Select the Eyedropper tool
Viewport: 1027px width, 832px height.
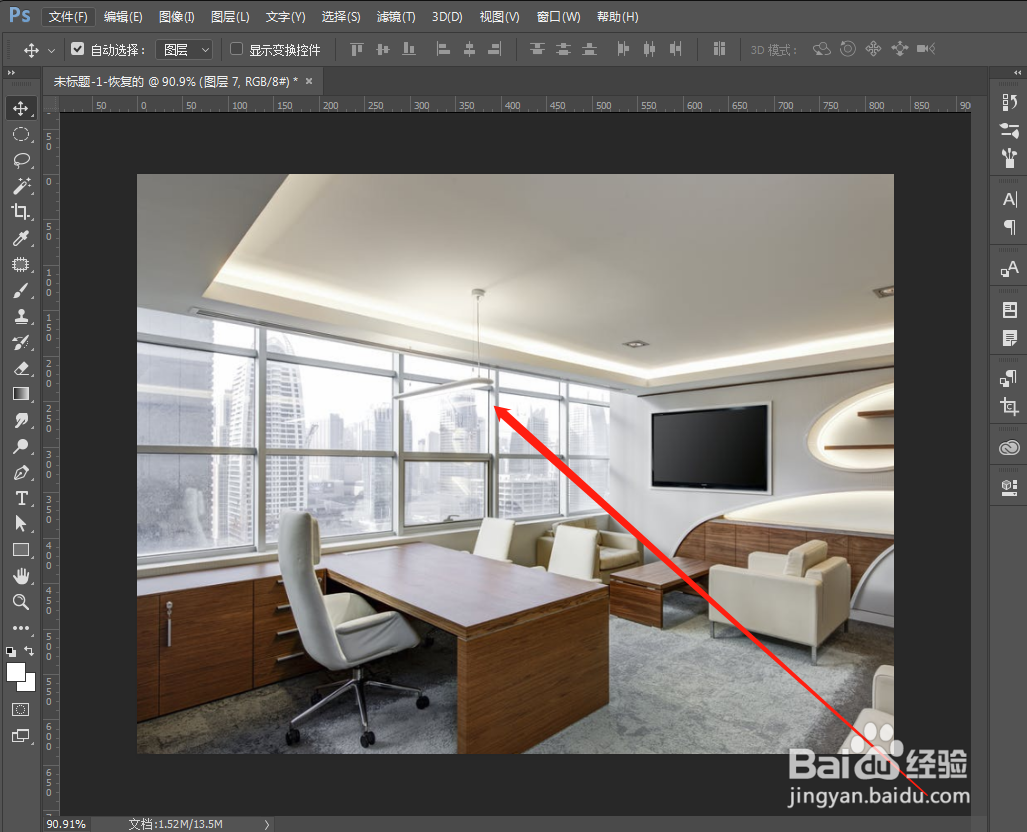pyautogui.click(x=21, y=238)
